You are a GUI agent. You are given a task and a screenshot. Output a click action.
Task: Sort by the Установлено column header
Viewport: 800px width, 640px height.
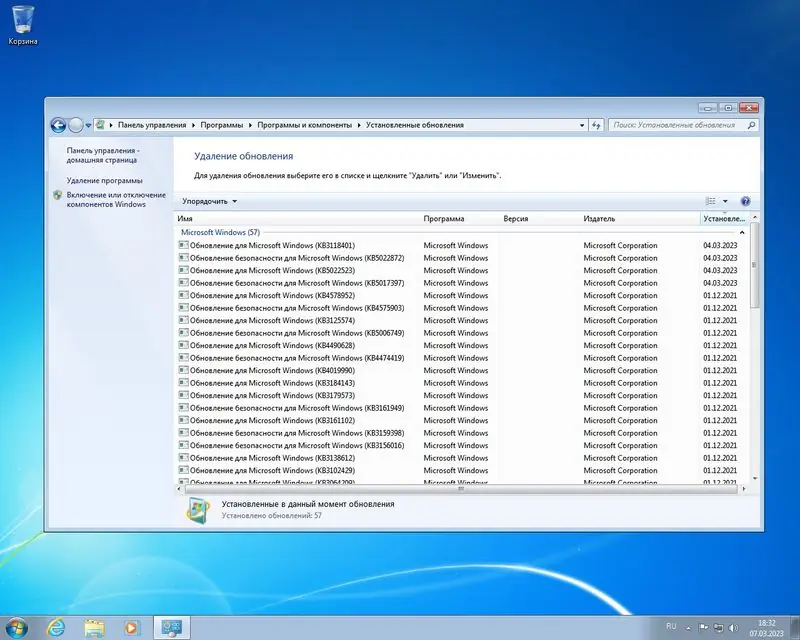[724, 218]
